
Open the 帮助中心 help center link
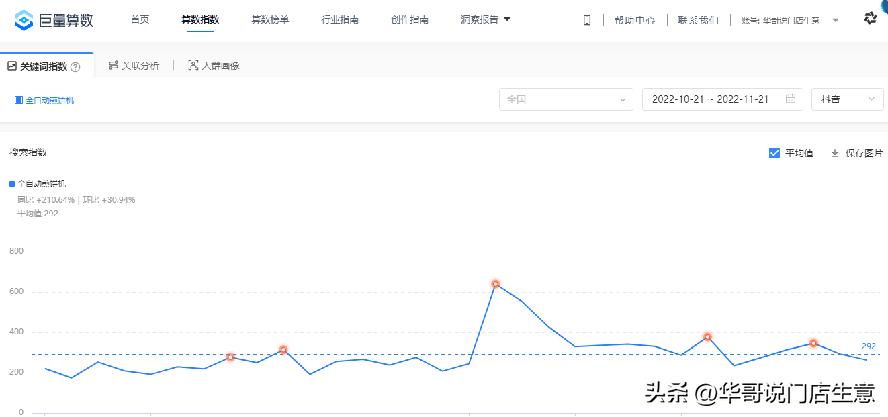click(x=635, y=20)
